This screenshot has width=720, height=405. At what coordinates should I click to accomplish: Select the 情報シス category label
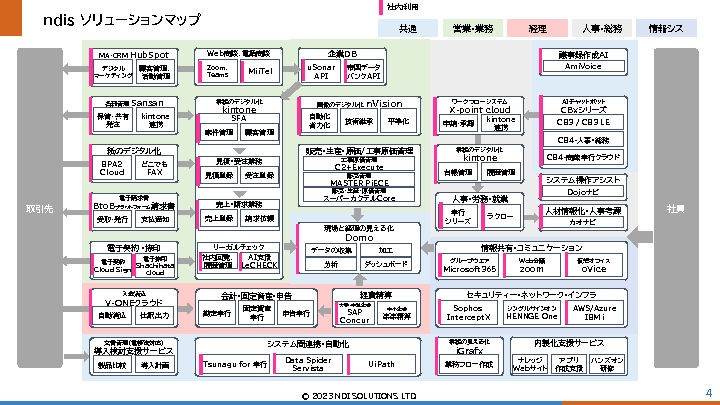666,30
